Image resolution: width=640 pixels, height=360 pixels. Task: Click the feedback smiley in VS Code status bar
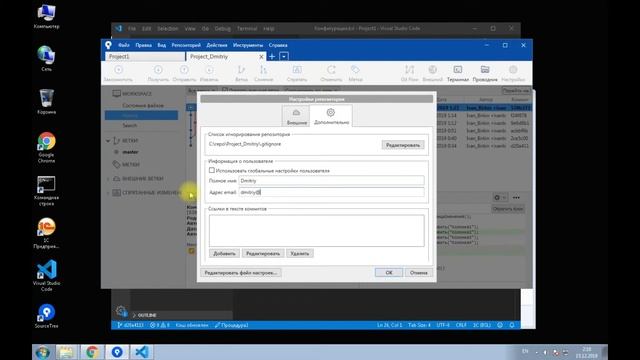(x=500, y=325)
